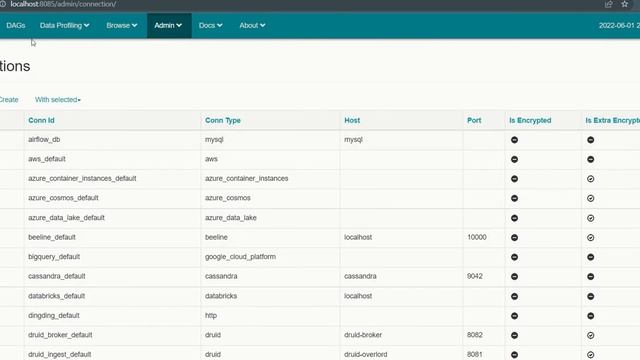
Task: Click the dingding_default connection id
Action: tap(54, 316)
